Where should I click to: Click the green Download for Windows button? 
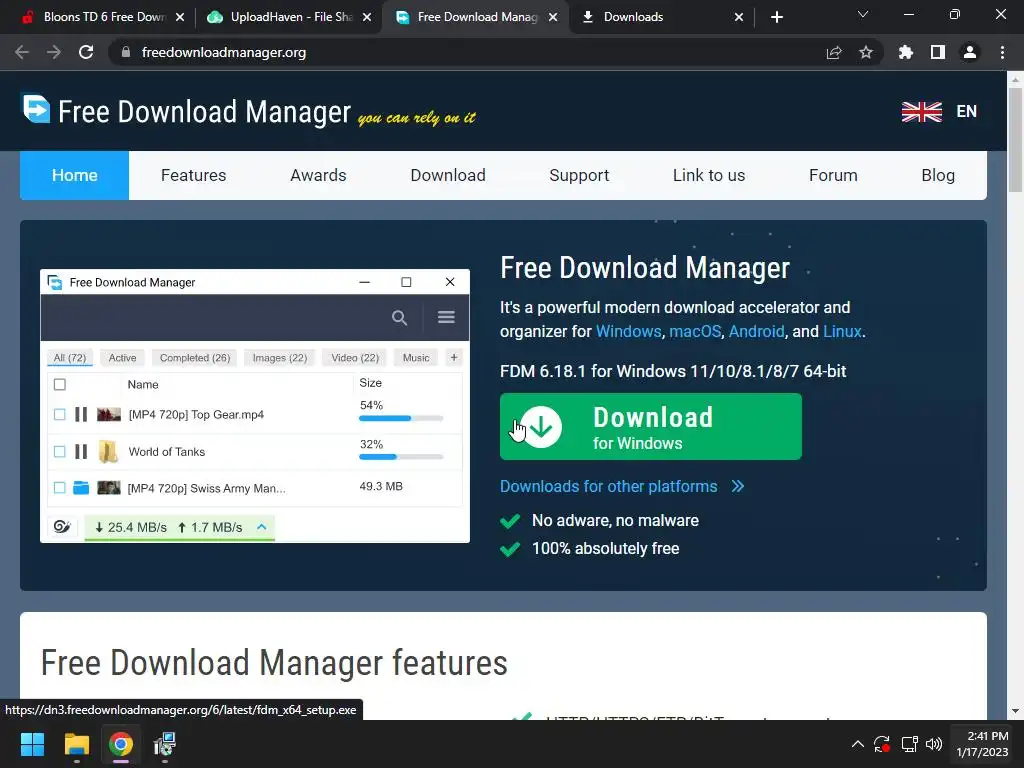(x=650, y=426)
